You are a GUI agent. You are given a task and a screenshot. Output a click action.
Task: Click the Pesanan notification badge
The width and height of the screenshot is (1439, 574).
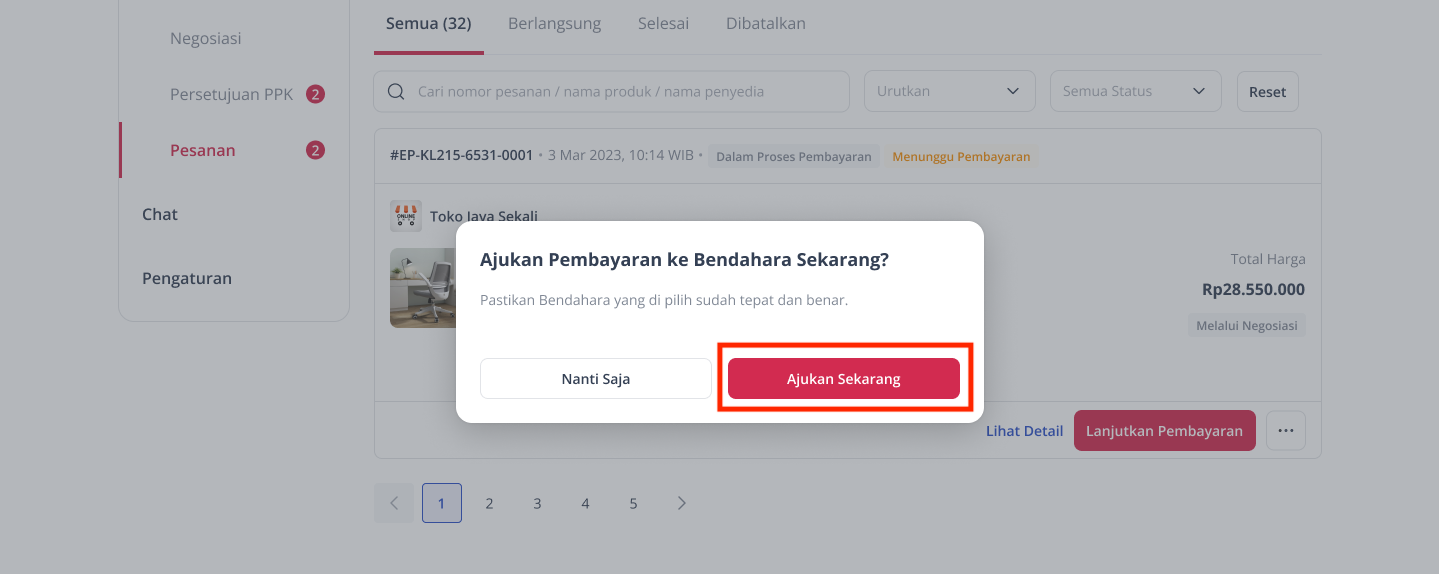pos(315,151)
